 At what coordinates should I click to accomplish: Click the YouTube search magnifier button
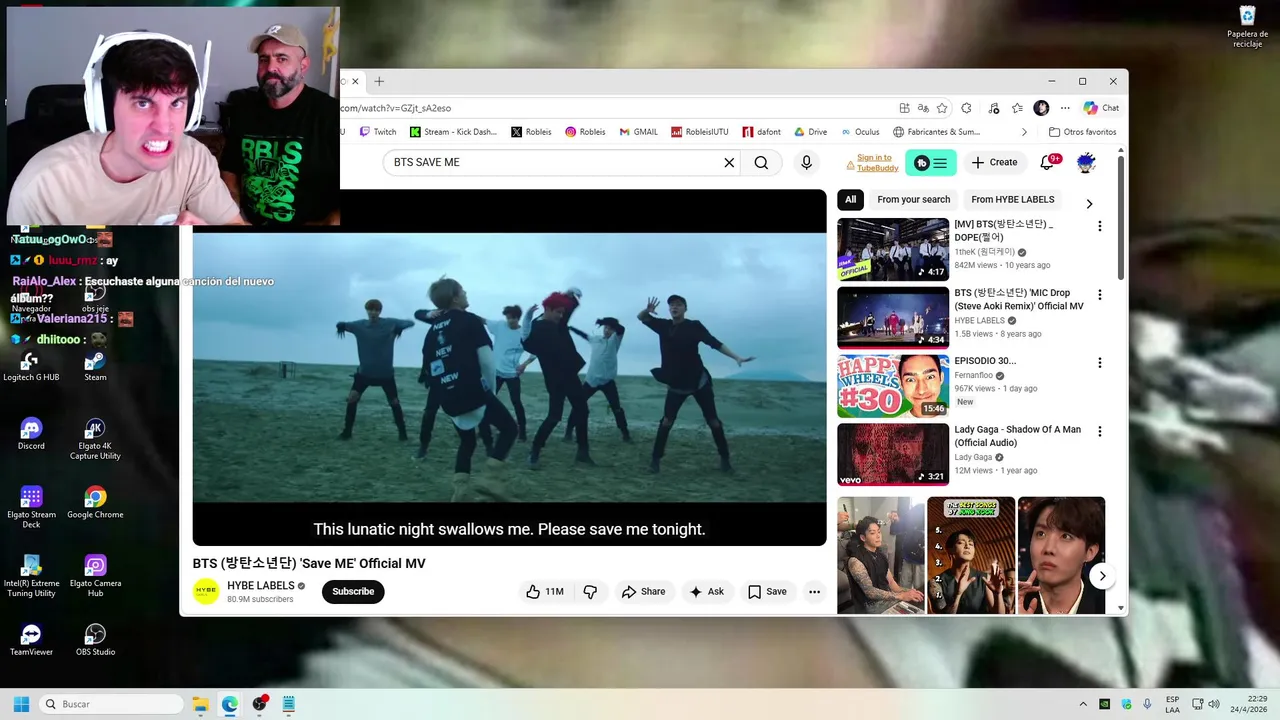[761, 162]
